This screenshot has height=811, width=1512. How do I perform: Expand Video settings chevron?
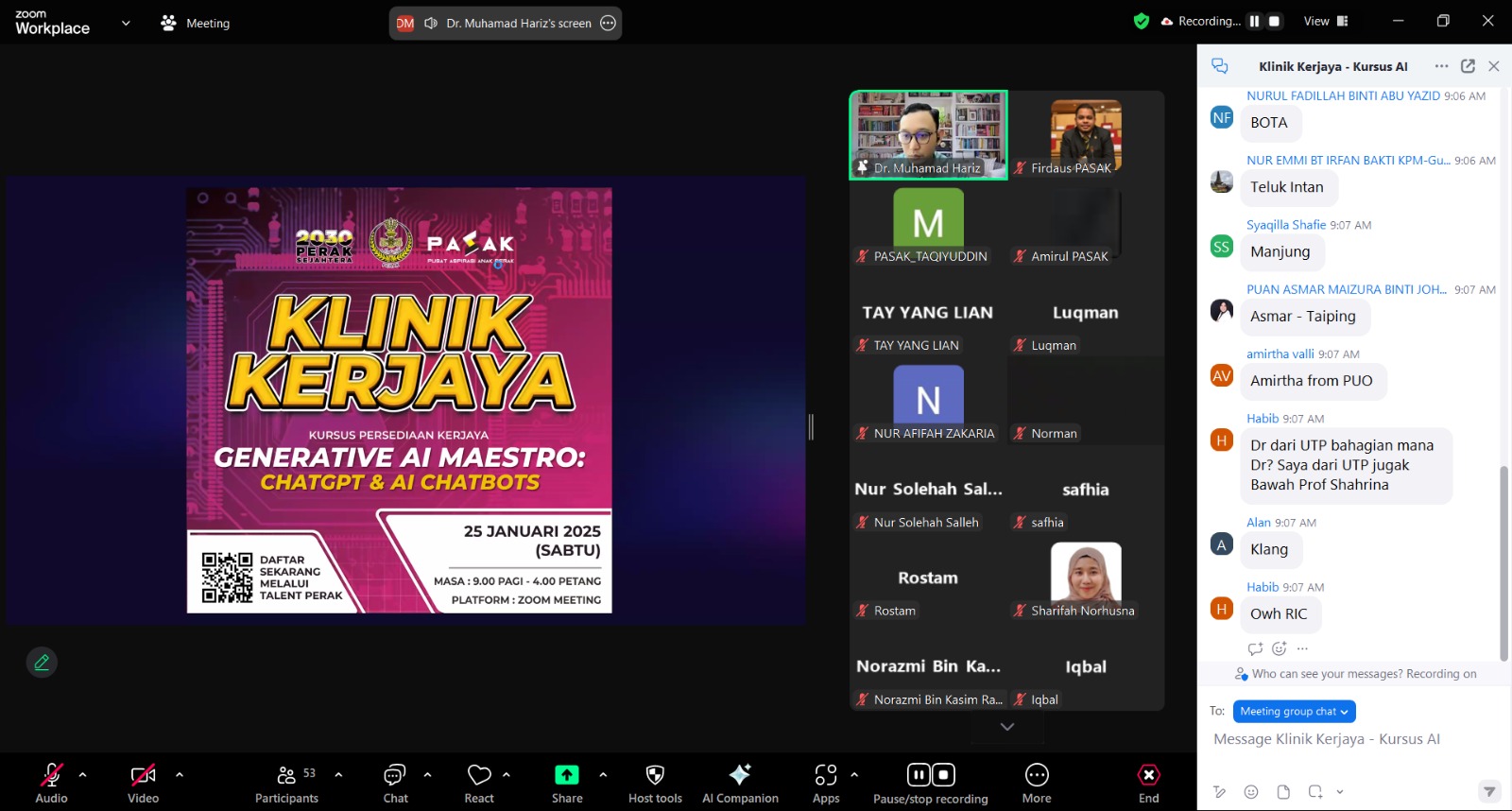pyautogui.click(x=180, y=774)
